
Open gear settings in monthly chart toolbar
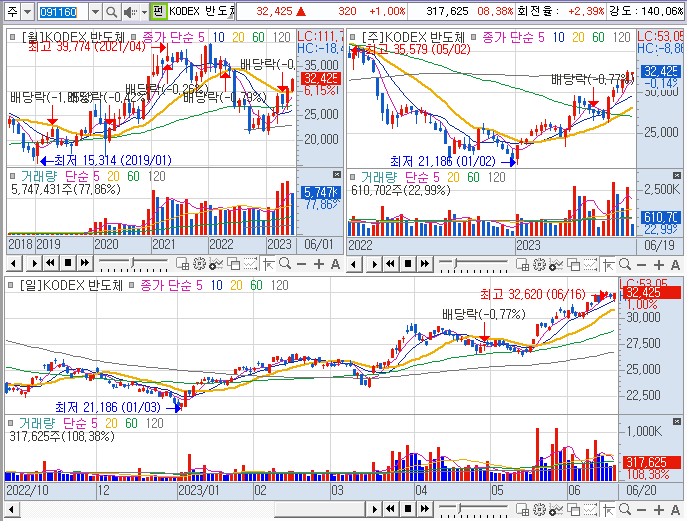tap(199, 264)
